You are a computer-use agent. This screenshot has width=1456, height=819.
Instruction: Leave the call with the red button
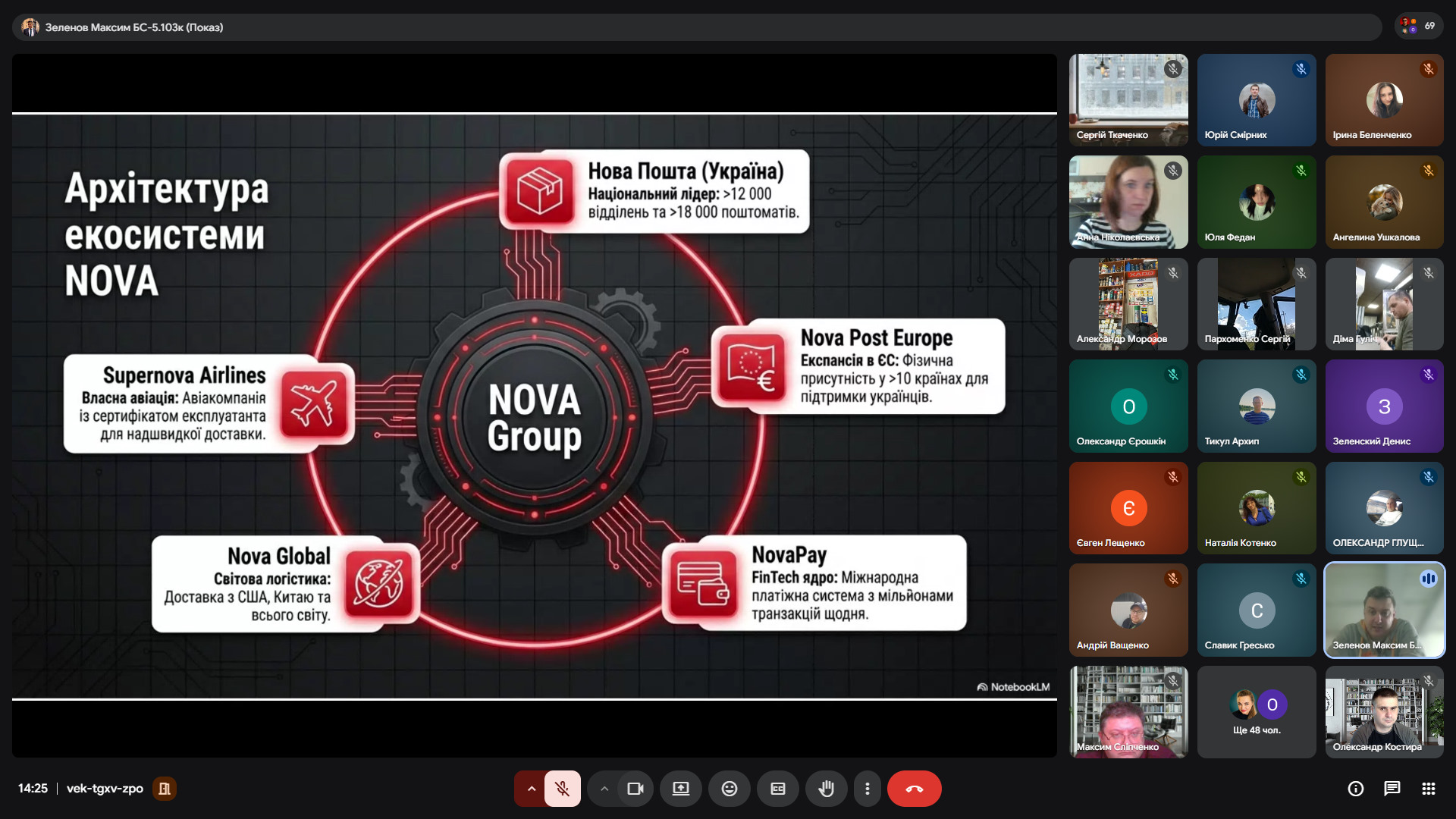[914, 789]
